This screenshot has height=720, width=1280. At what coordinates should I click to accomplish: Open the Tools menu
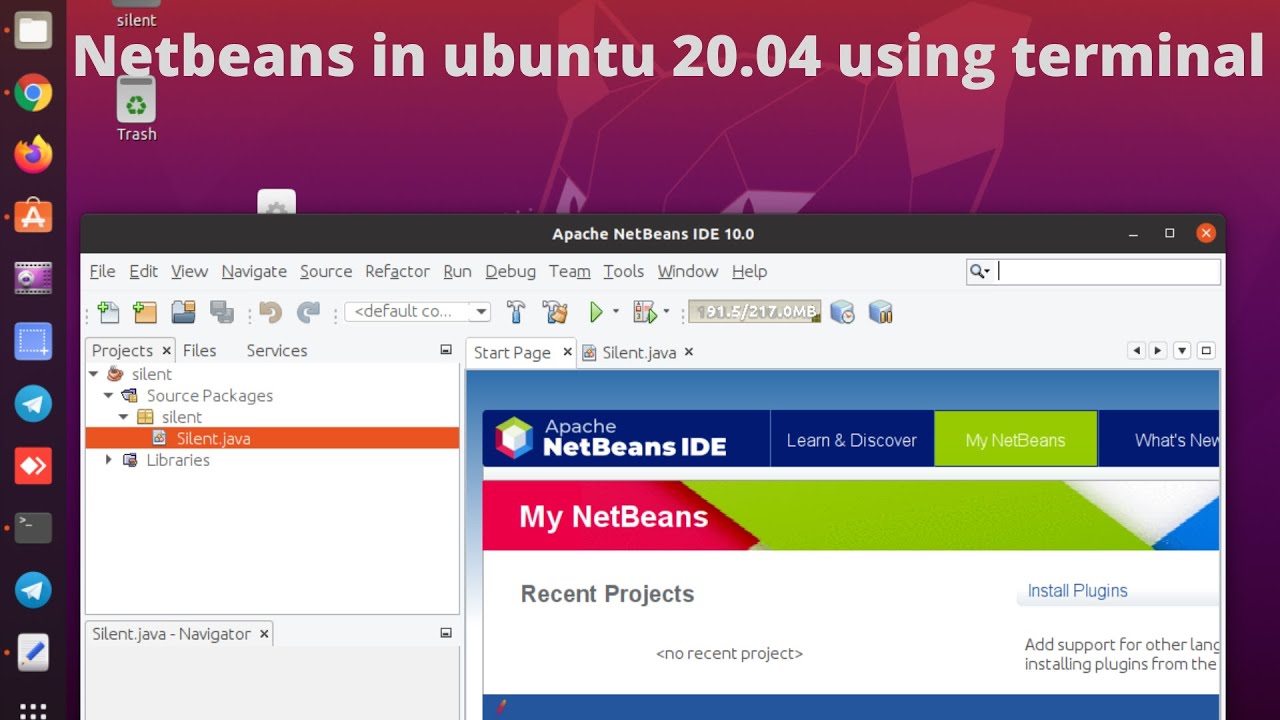coord(623,271)
